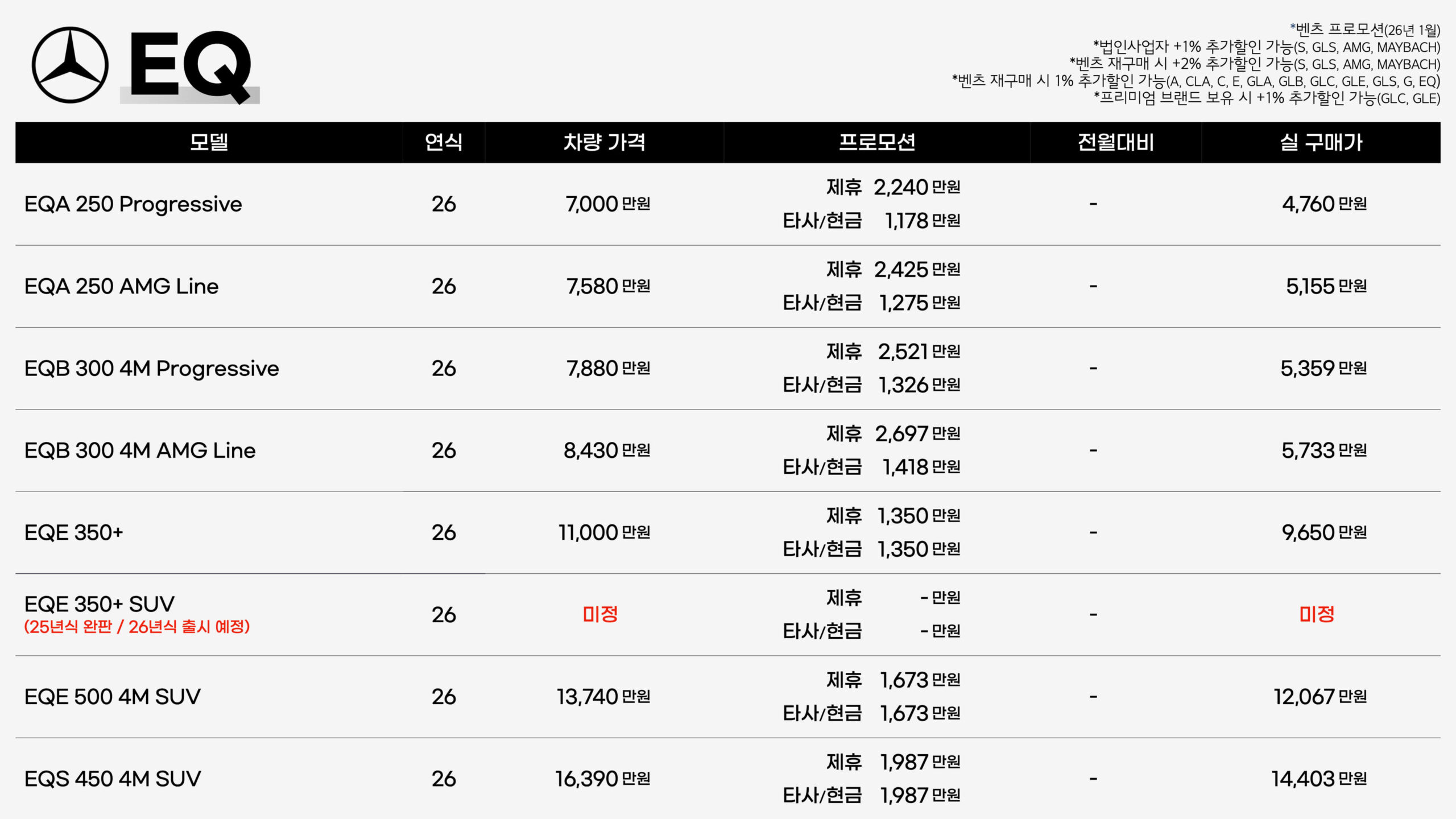Select the EQE 500 4M SUV model
Viewport: 1456px width, 819px height.
click(x=113, y=697)
